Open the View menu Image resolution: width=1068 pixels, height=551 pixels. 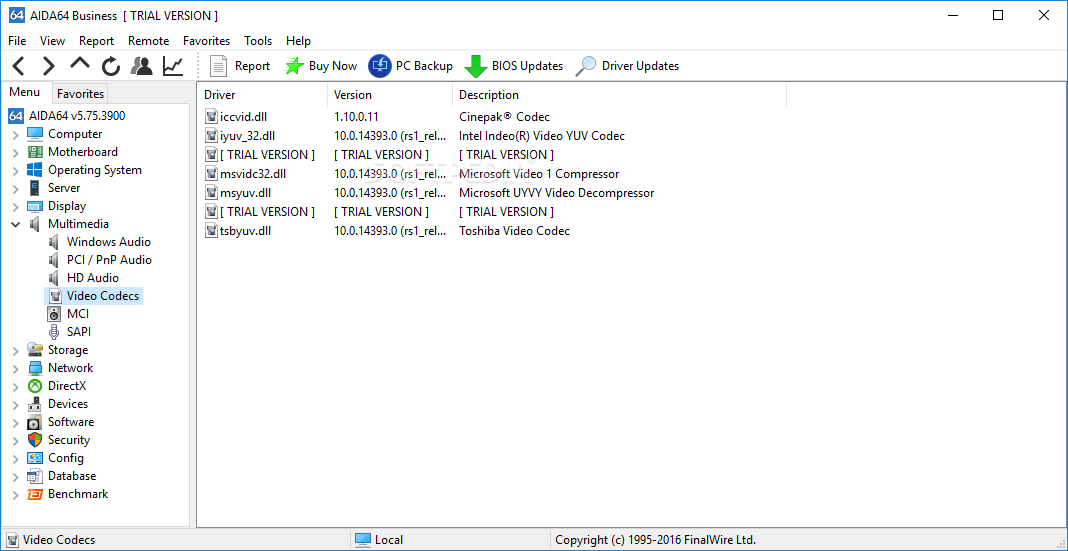(52, 41)
